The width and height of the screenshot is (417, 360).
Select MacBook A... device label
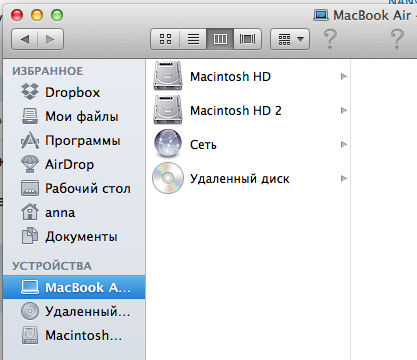pyautogui.click(x=88, y=288)
